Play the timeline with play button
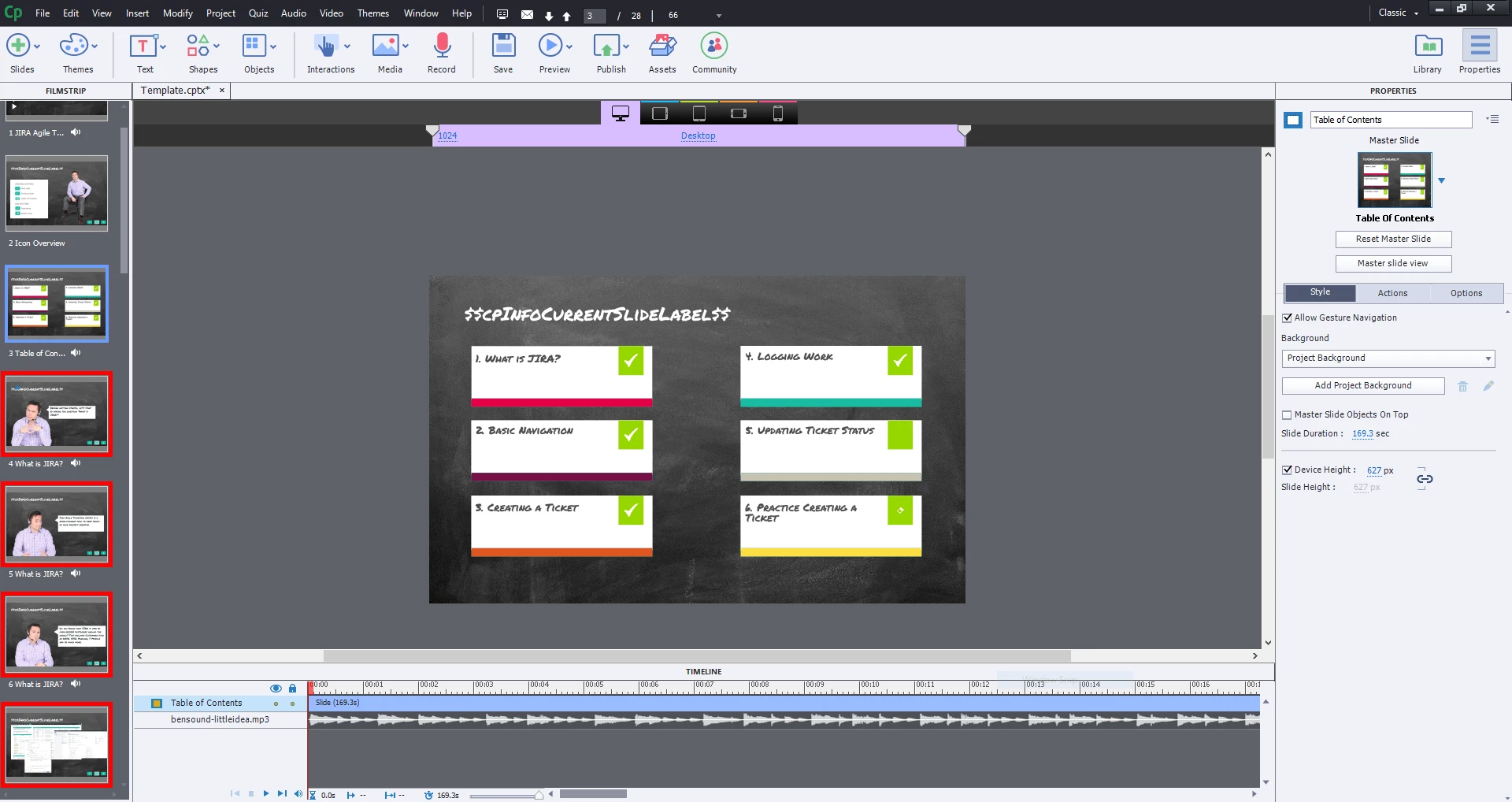1512x802 pixels. 266,794
